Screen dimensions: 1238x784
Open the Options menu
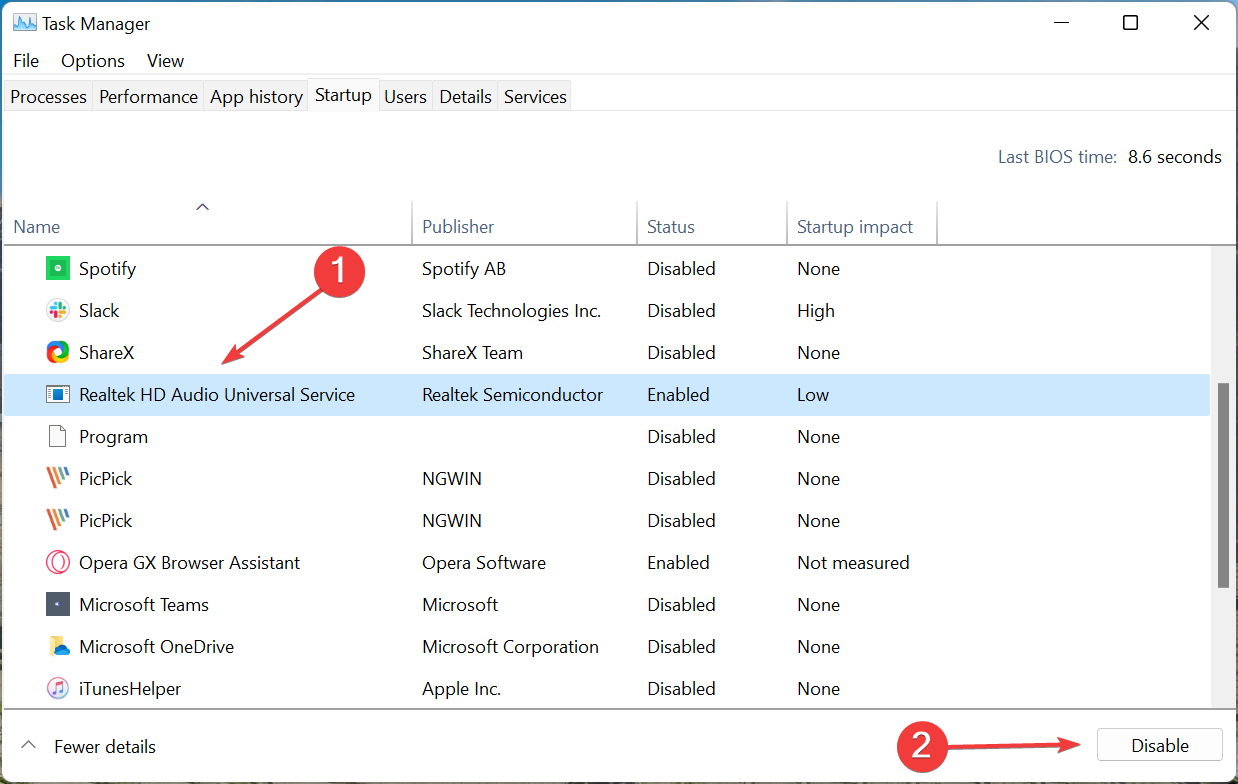[x=93, y=61]
